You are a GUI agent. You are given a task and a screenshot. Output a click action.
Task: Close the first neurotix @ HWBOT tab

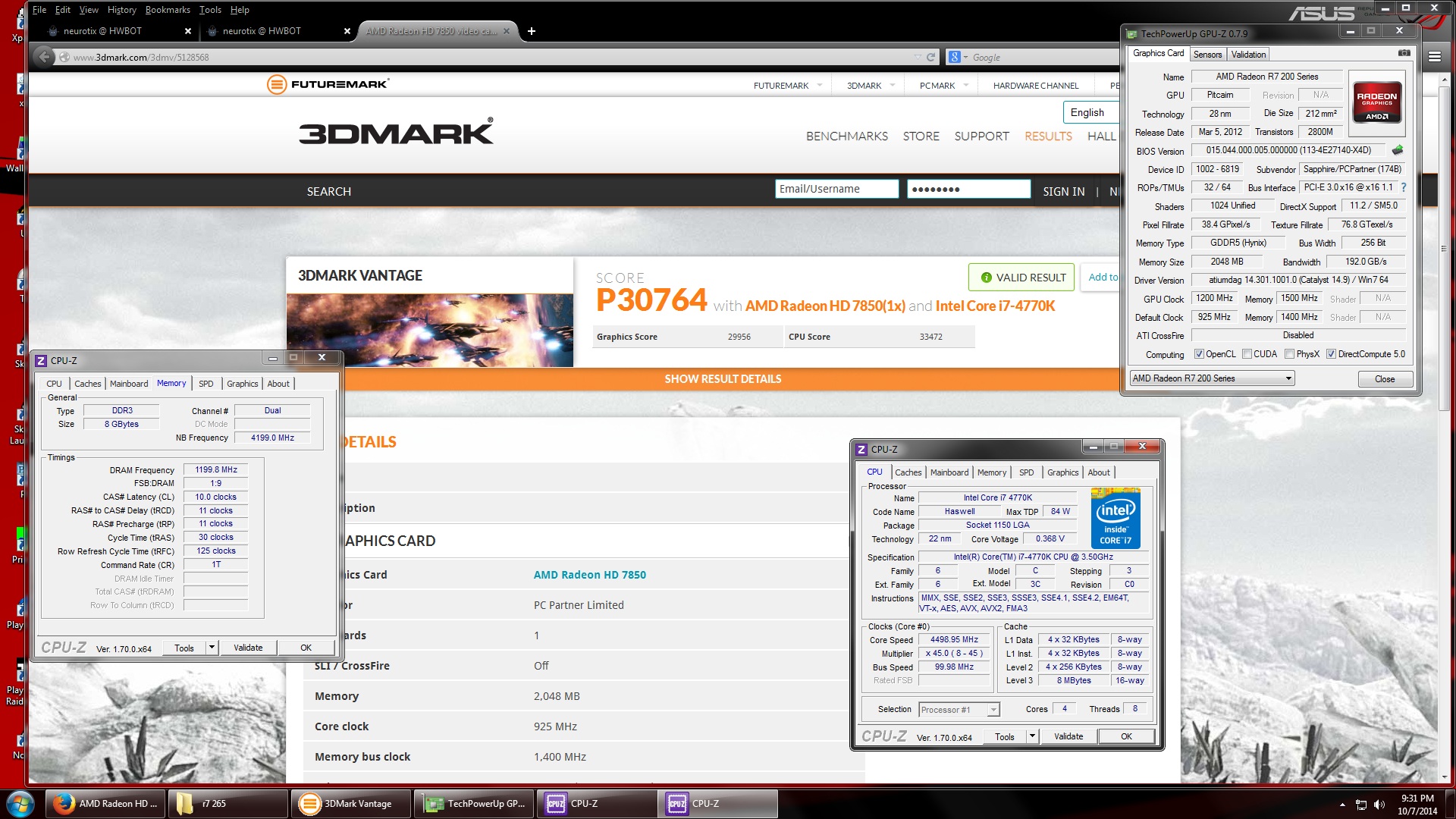click(x=188, y=31)
